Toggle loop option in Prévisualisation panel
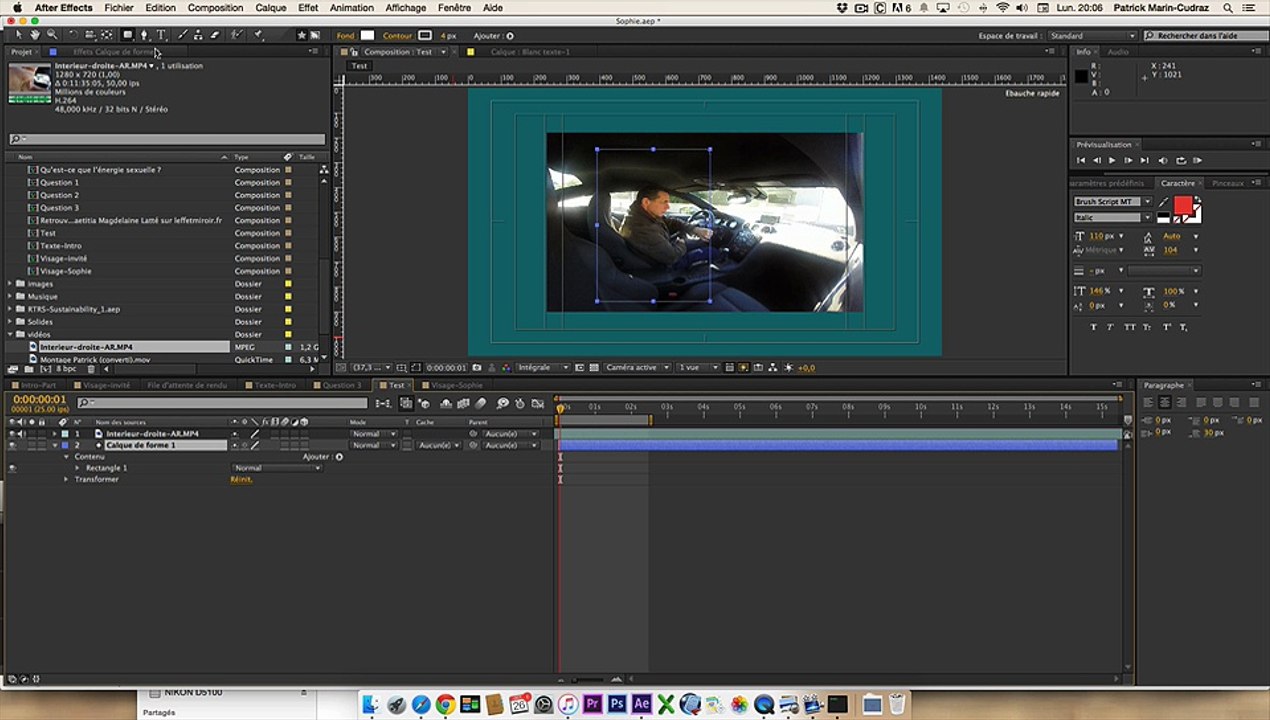The image size is (1270, 720). (x=1181, y=160)
